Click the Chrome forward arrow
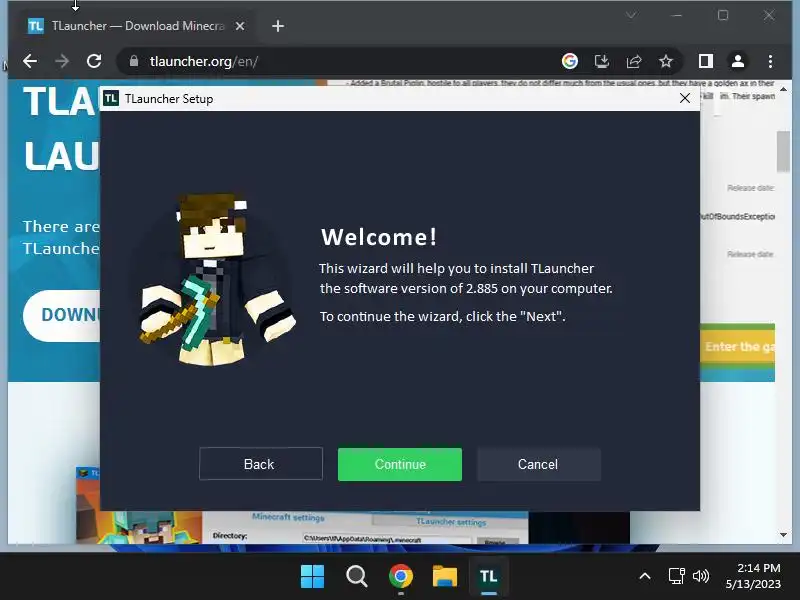Screen dimensions: 800x600 pos(62,61)
